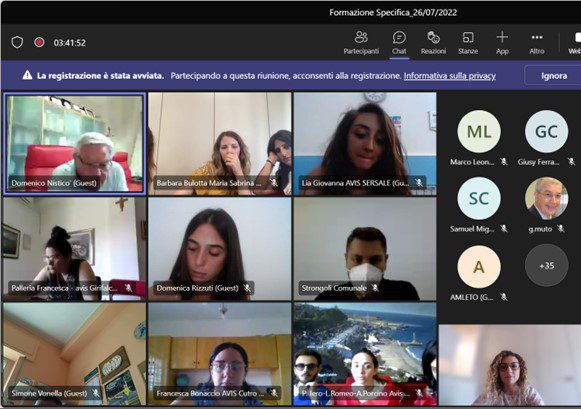This screenshot has width=581, height=409.
Task: Open the Partecipanti panel
Action: pyautogui.click(x=361, y=43)
